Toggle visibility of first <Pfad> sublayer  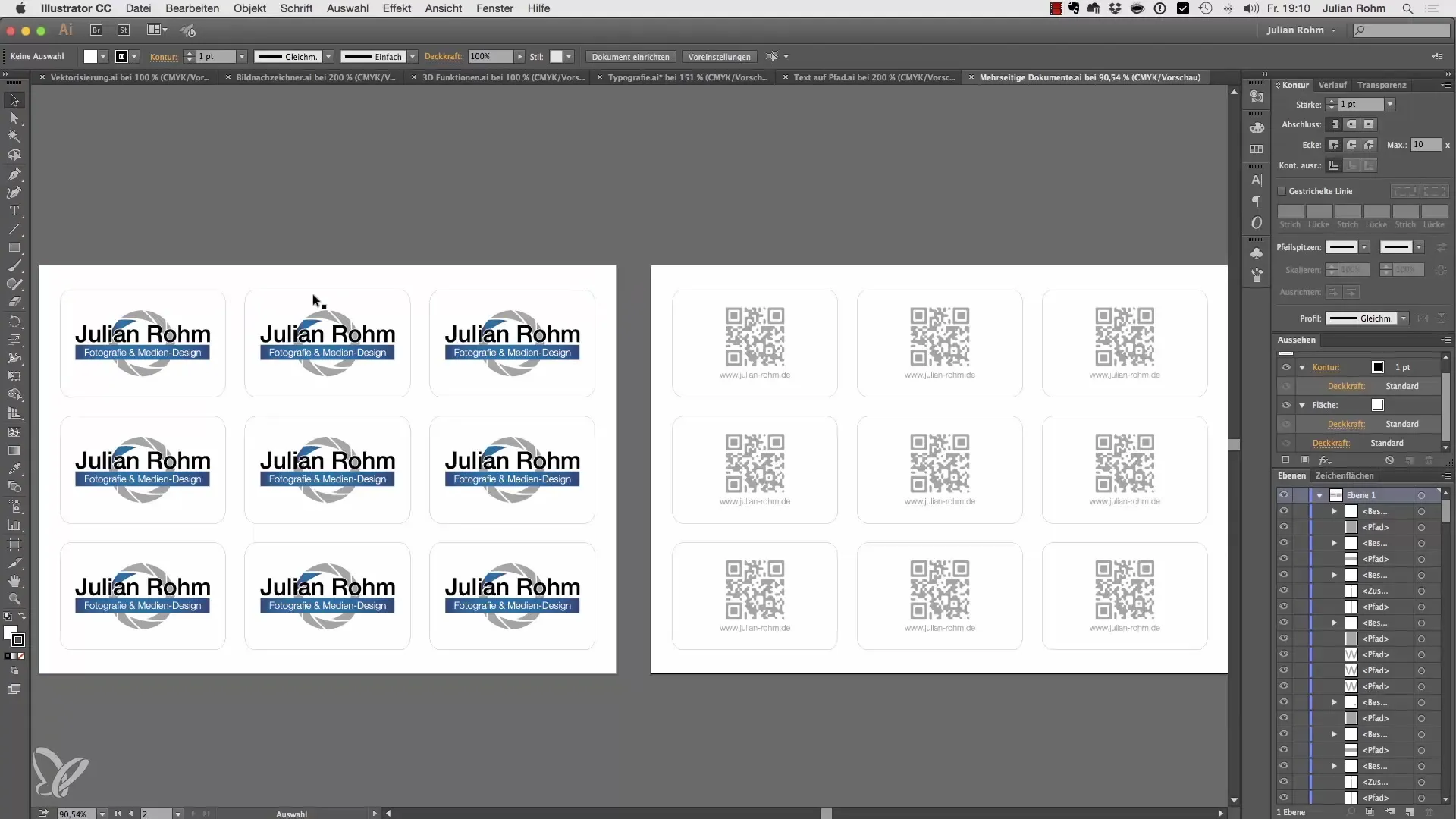(x=1283, y=527)
